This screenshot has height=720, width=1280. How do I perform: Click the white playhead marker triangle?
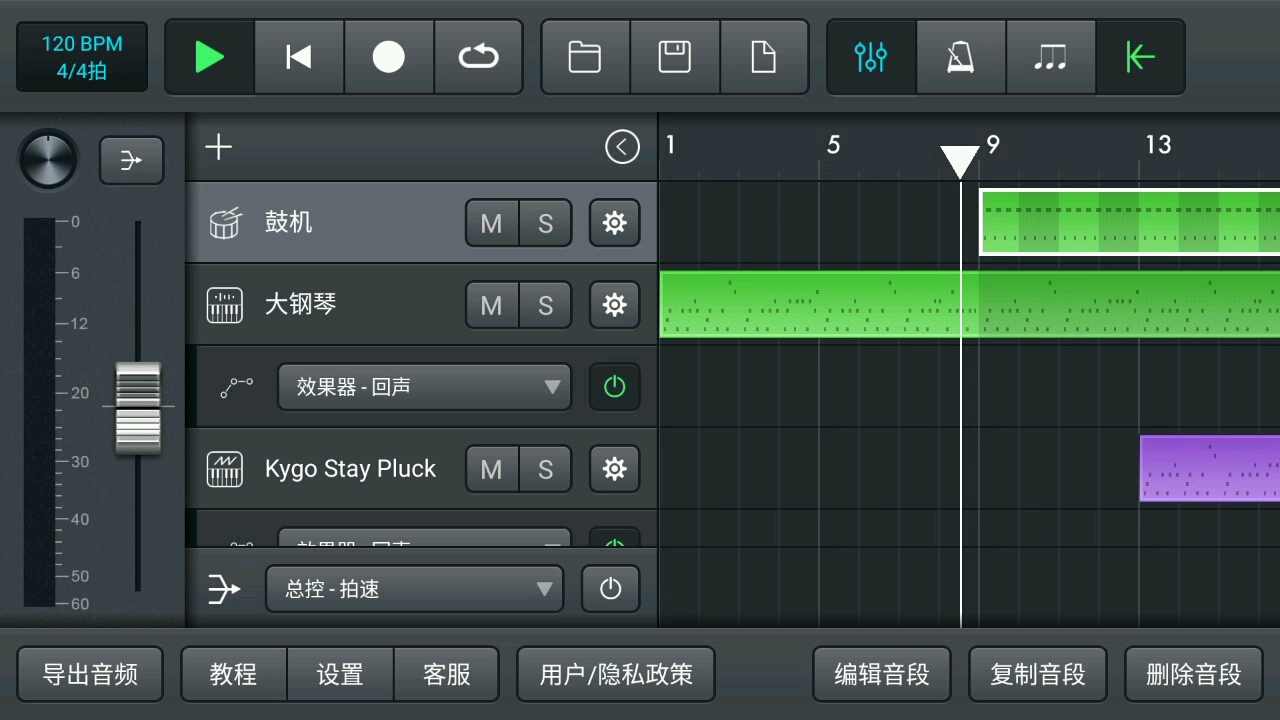point(960,161)
